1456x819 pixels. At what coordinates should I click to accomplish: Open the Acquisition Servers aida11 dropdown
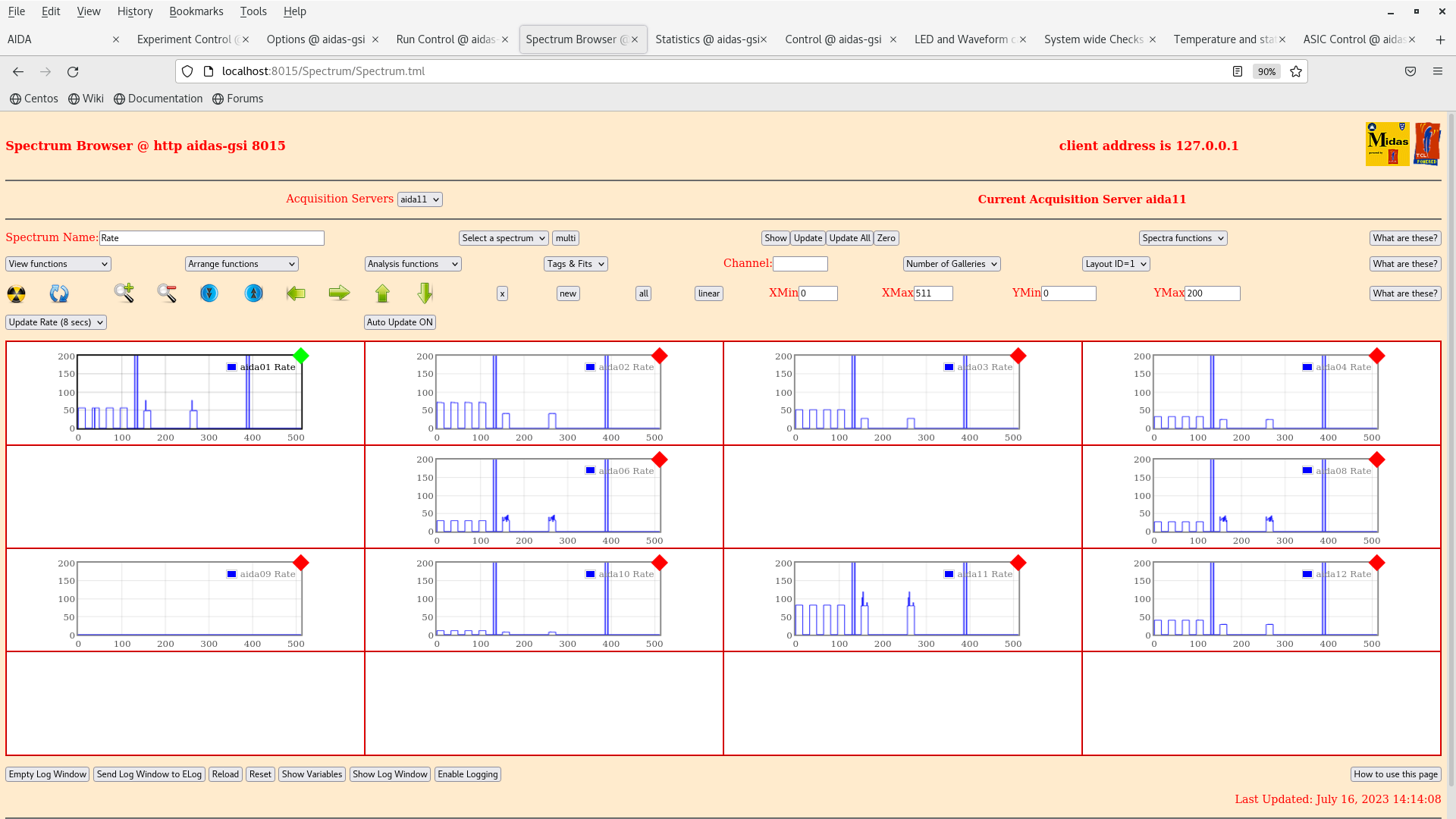tap(419, 199)
